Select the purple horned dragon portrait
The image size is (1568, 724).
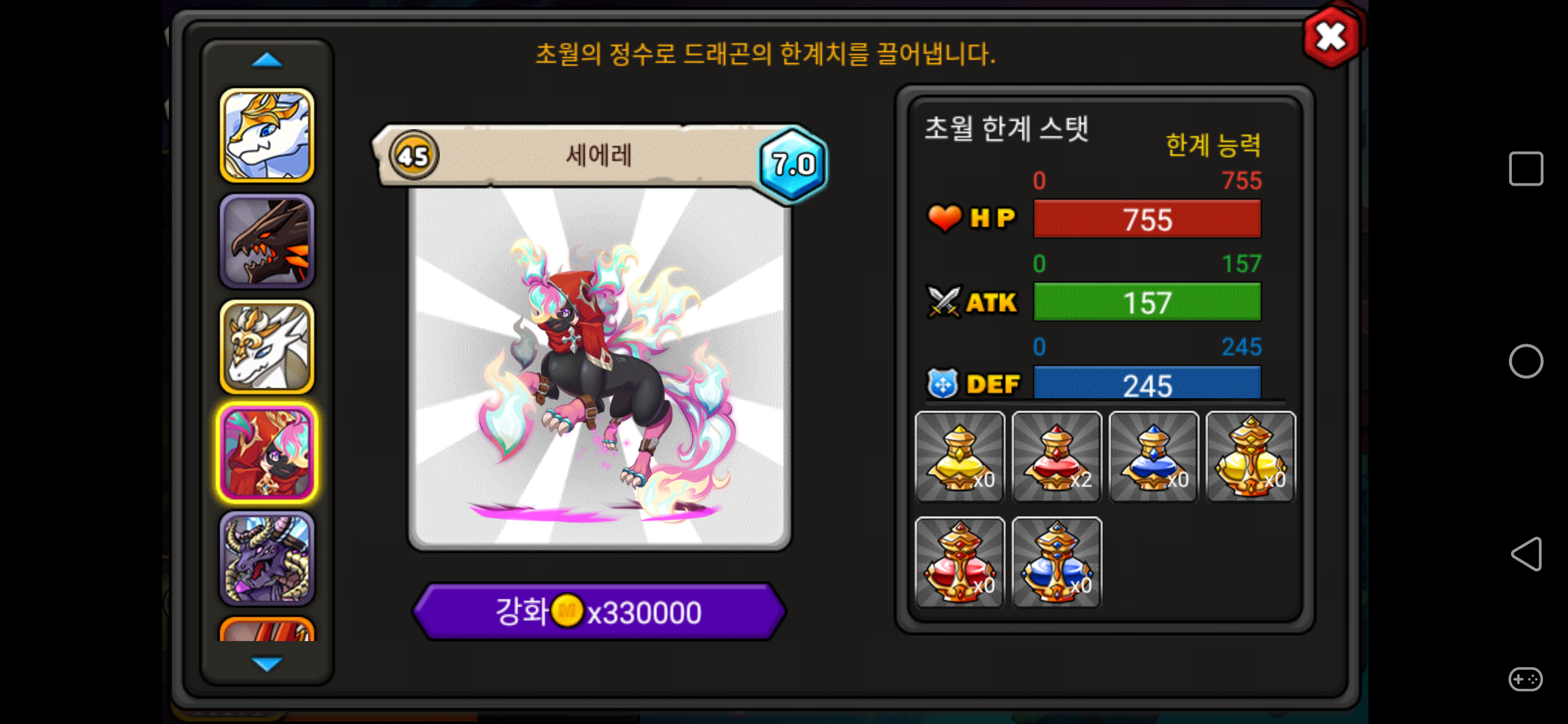[x=266, y=558]
